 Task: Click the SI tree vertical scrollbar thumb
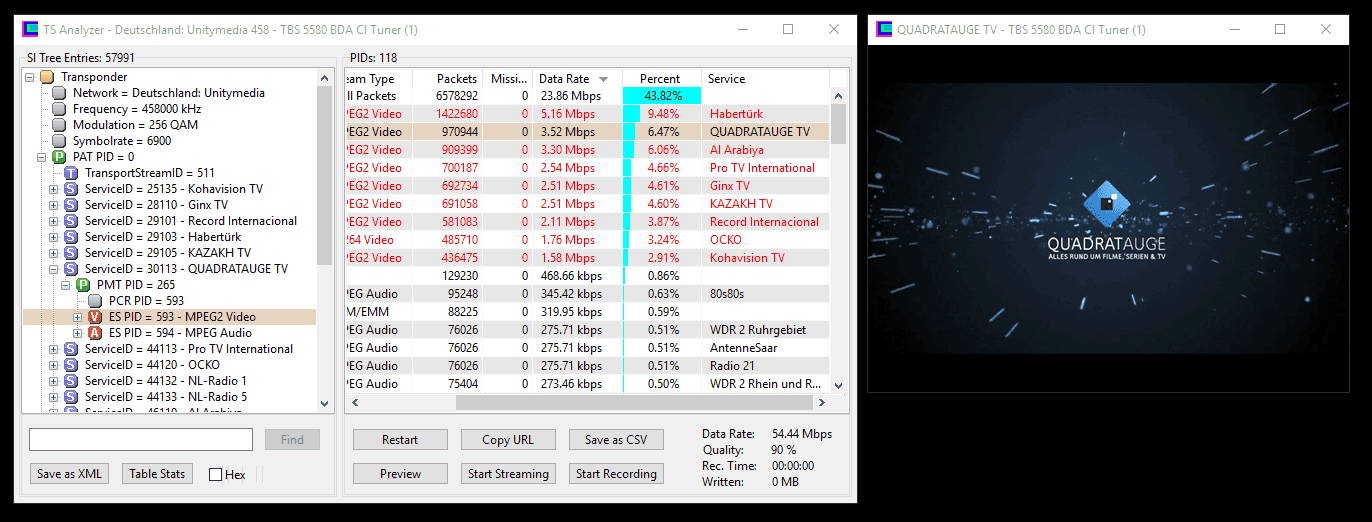(x=324, y=176)
